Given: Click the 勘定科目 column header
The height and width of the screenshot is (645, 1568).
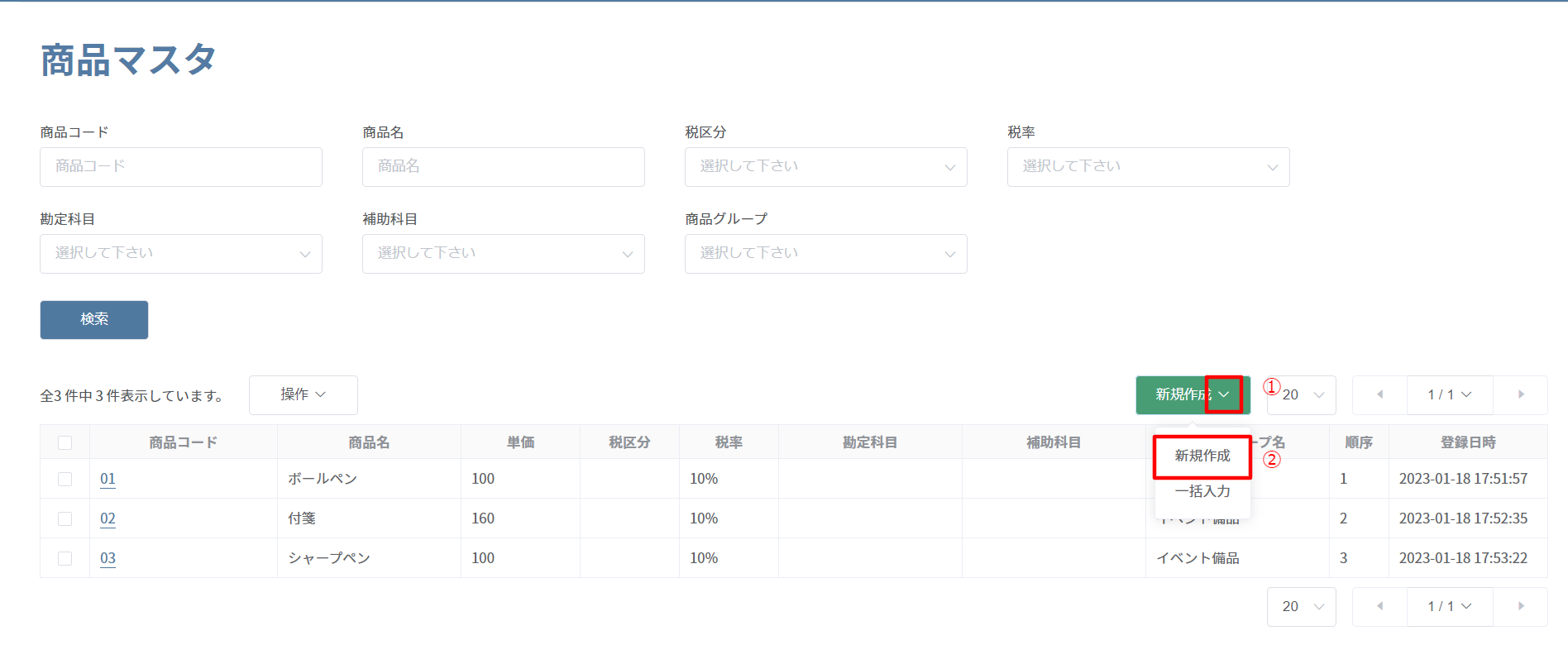Looking at the screenshot, I should [870, 443].
